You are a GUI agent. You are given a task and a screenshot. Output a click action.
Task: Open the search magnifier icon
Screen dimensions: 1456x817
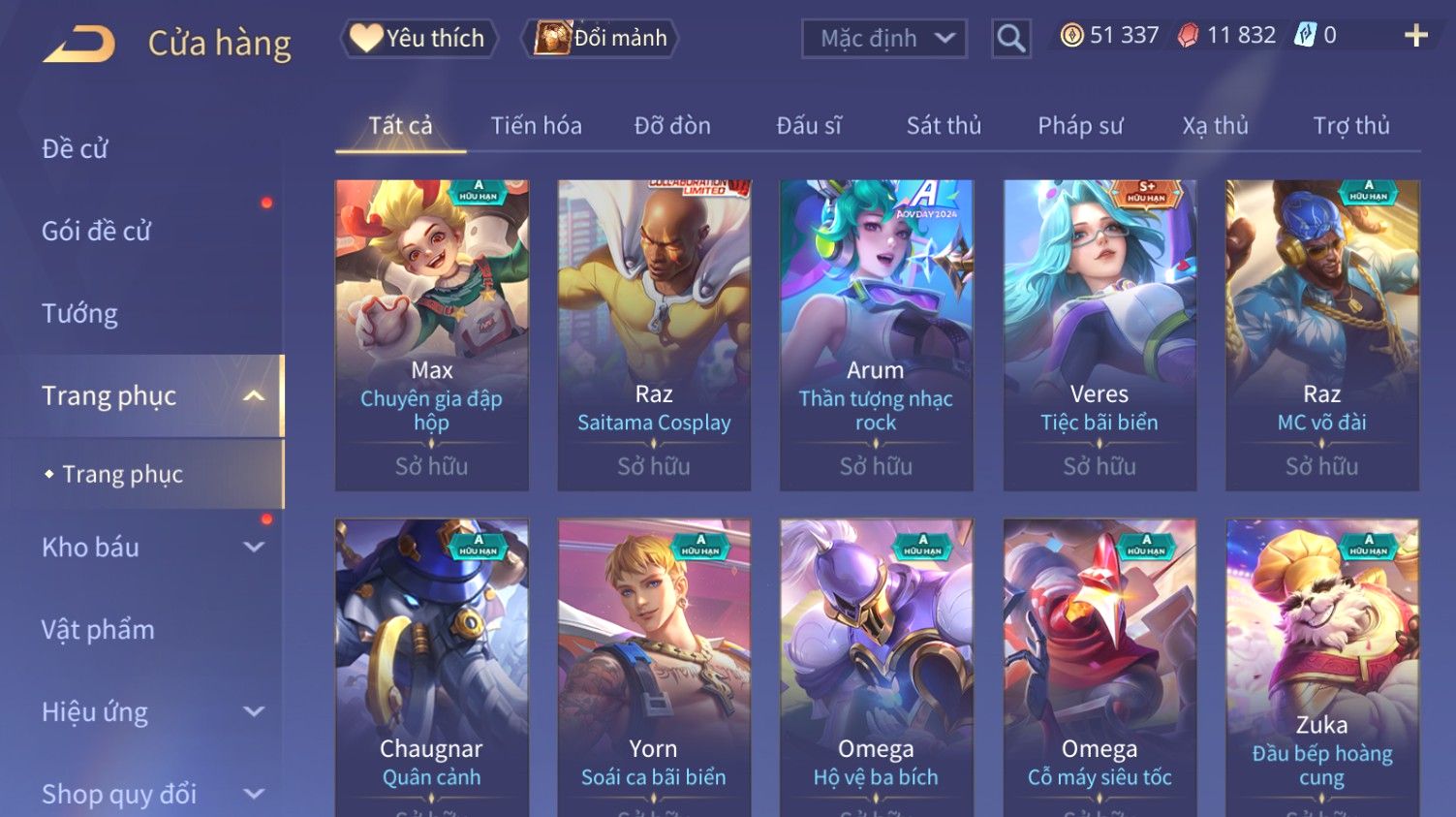[x=1010, y=39]
